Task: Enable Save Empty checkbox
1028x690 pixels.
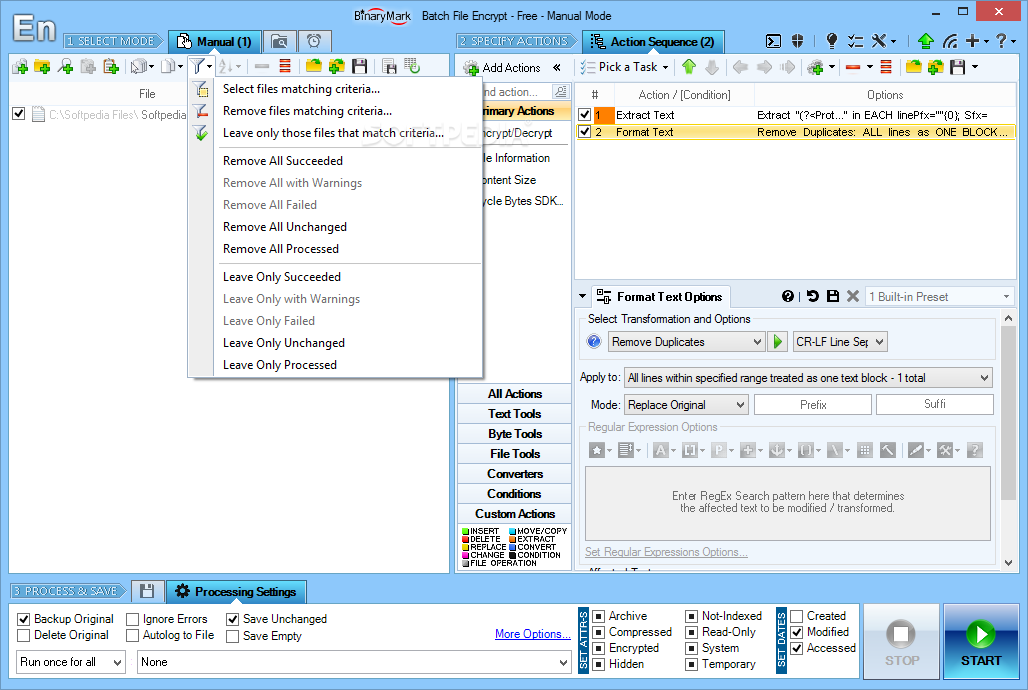Action: pyautogui.click(x=233, y=636)
